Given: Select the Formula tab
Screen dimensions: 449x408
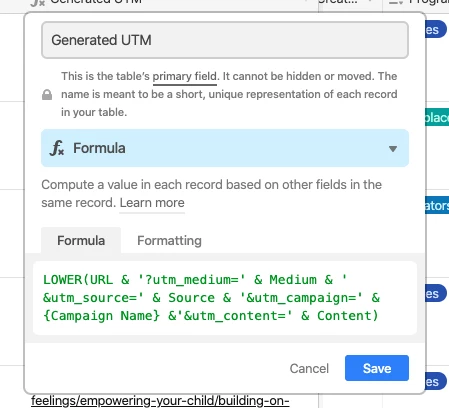Looking at the screenshot, I should [x=81, y=241].
